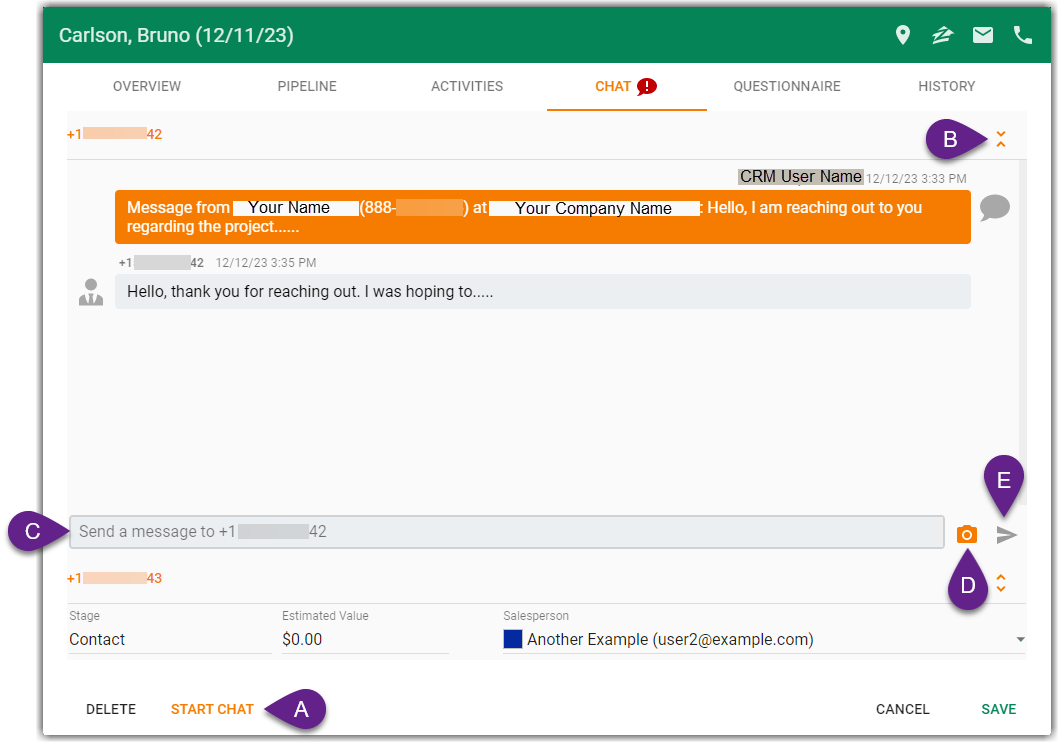The height and width of the screenshot is (743, 1059).
Task: Click the START CHAT button
Action: (212, 709)
